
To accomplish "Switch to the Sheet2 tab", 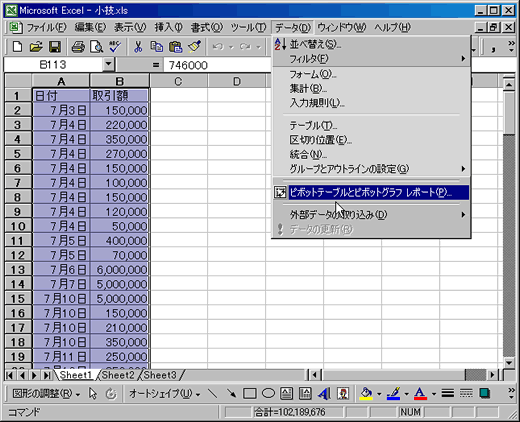I will click(118, 375).
